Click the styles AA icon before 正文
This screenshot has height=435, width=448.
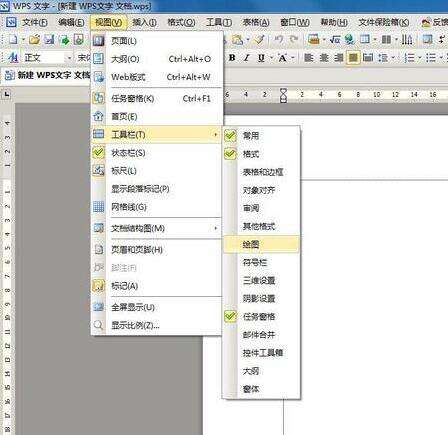click(x=13, y=58)
